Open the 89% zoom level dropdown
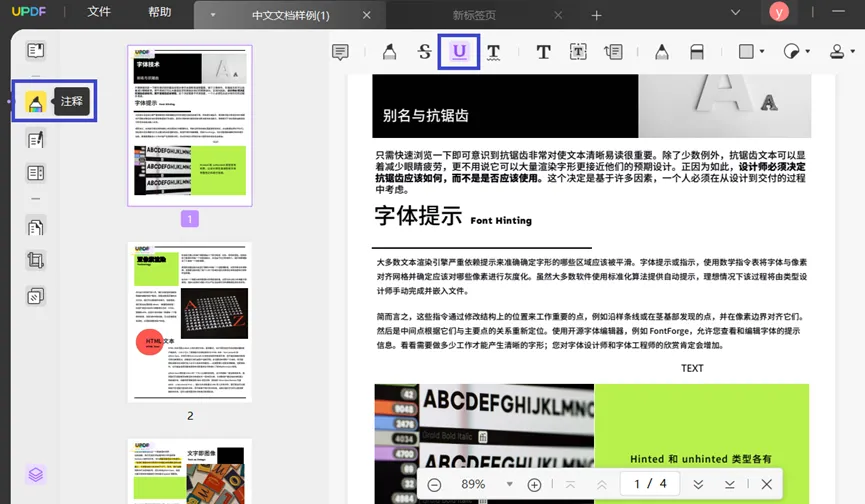865x504 pixels. 510,484
